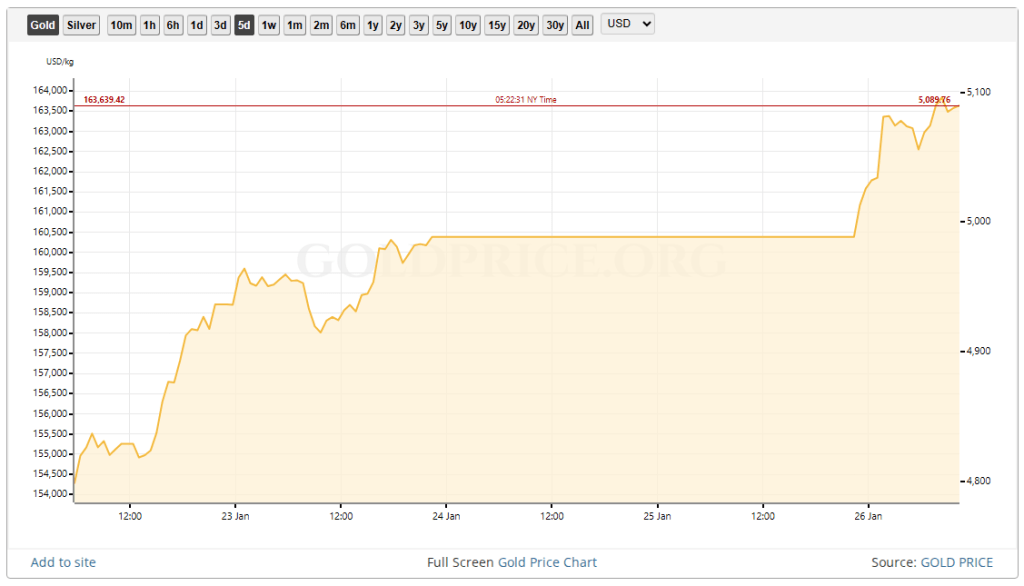Open the USD currency dropdown
Image resolution: width=1024 pixels, height=586 pixels.
coord(627,24)
